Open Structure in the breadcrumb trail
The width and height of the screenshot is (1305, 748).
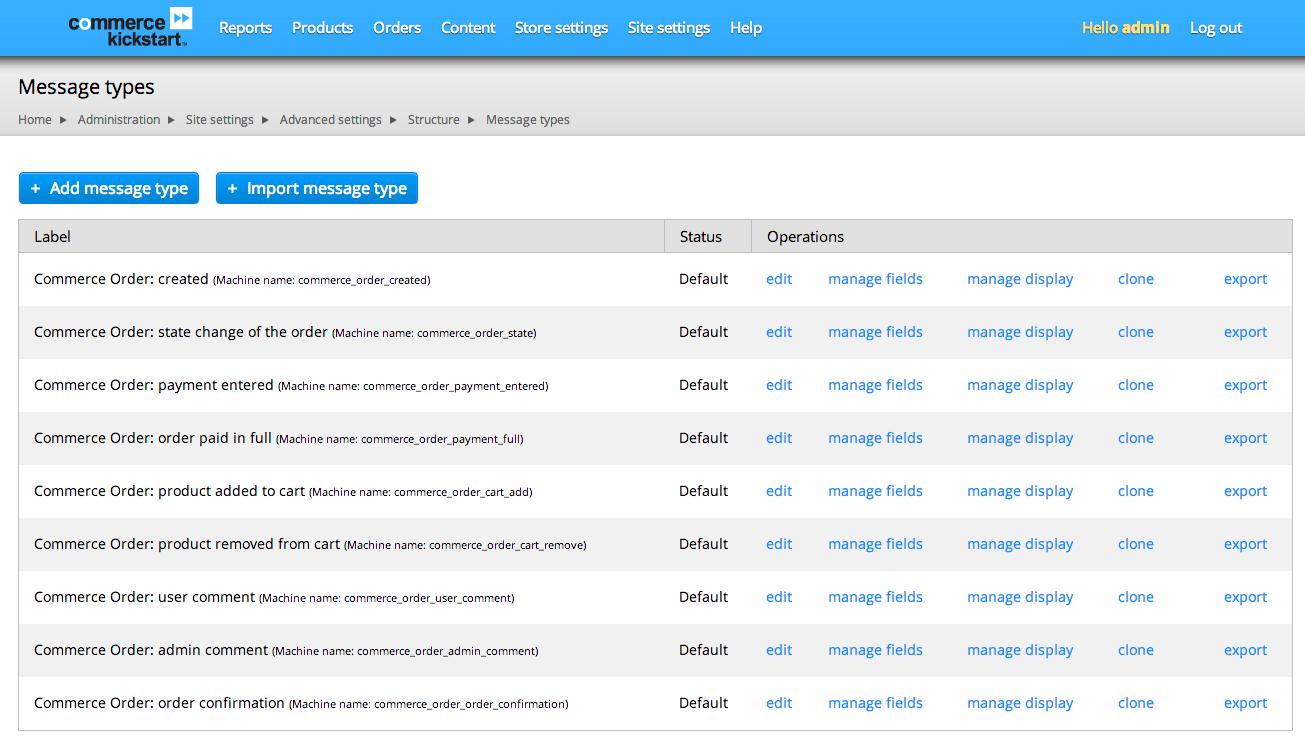point(433,120)
